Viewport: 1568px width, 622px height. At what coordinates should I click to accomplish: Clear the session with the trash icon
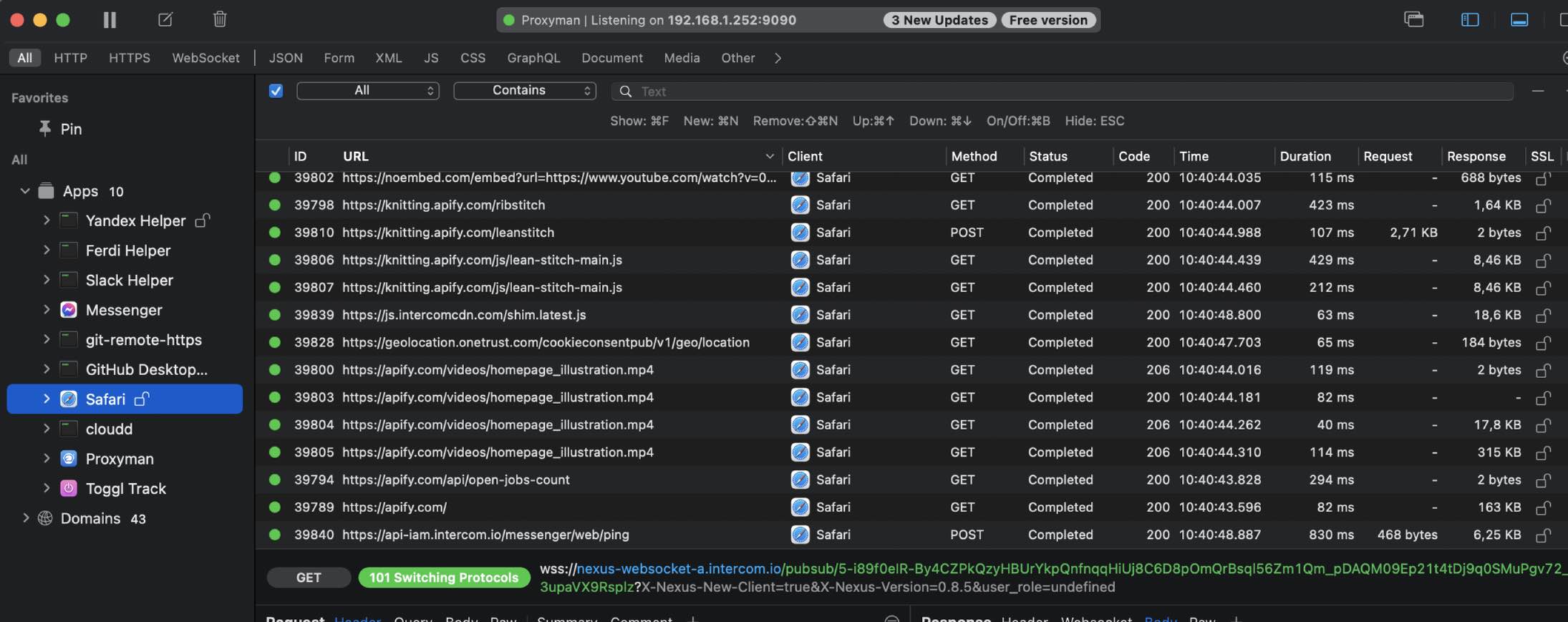pos(220,19)
